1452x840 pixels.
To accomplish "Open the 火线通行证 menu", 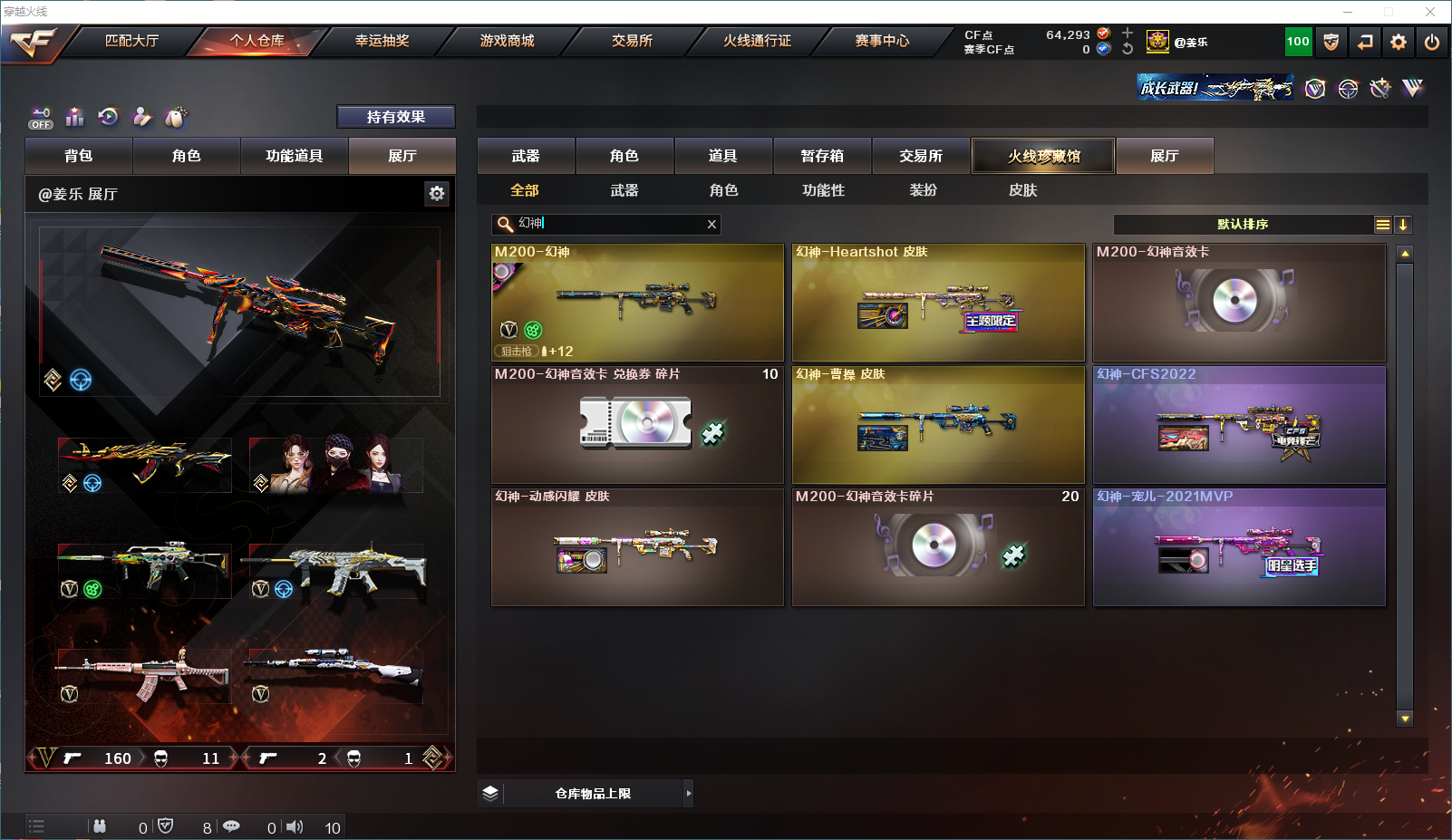I will point(757,41).
